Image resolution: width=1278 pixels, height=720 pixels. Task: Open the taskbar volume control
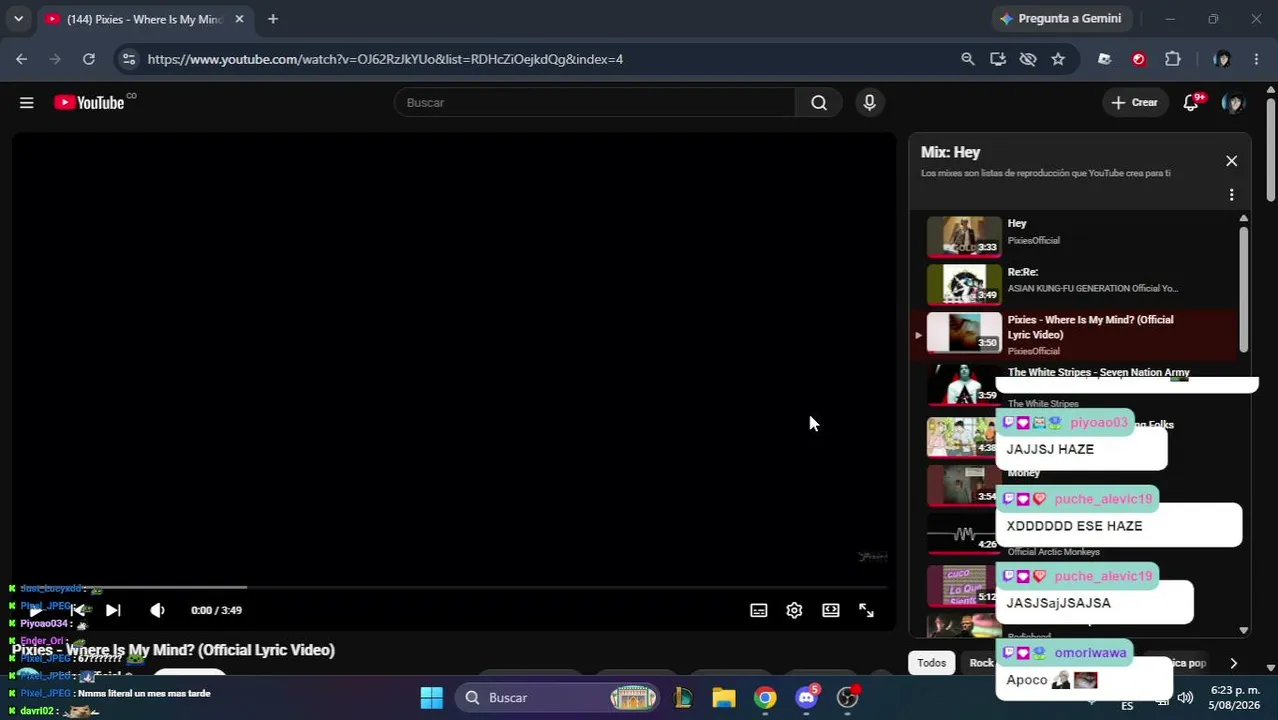pyautogui.click(x=1185, y=698)
